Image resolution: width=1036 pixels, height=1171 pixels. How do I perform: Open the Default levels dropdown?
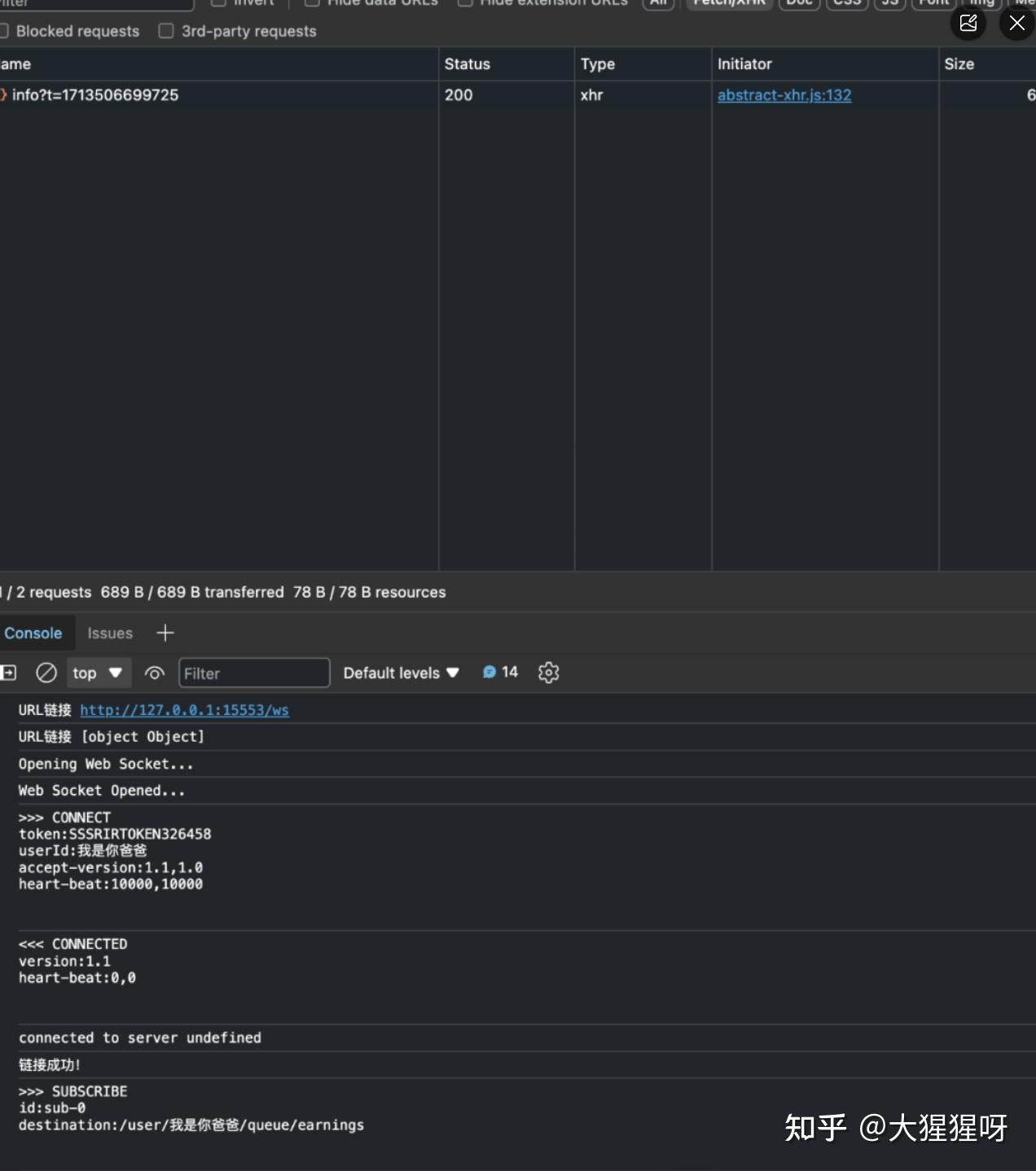pos(400,673)
